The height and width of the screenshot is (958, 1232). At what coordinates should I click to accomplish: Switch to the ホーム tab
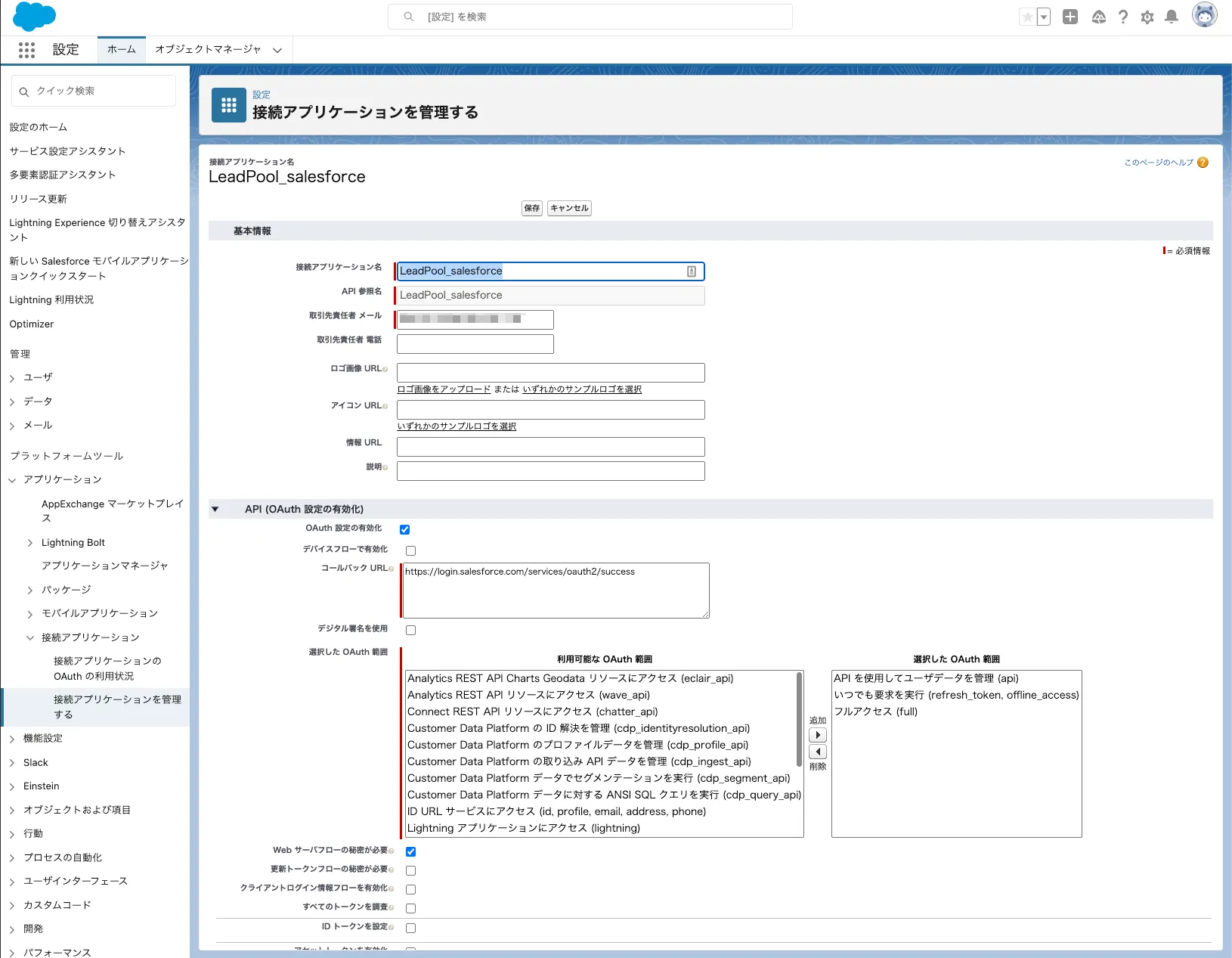coord(122,49)
